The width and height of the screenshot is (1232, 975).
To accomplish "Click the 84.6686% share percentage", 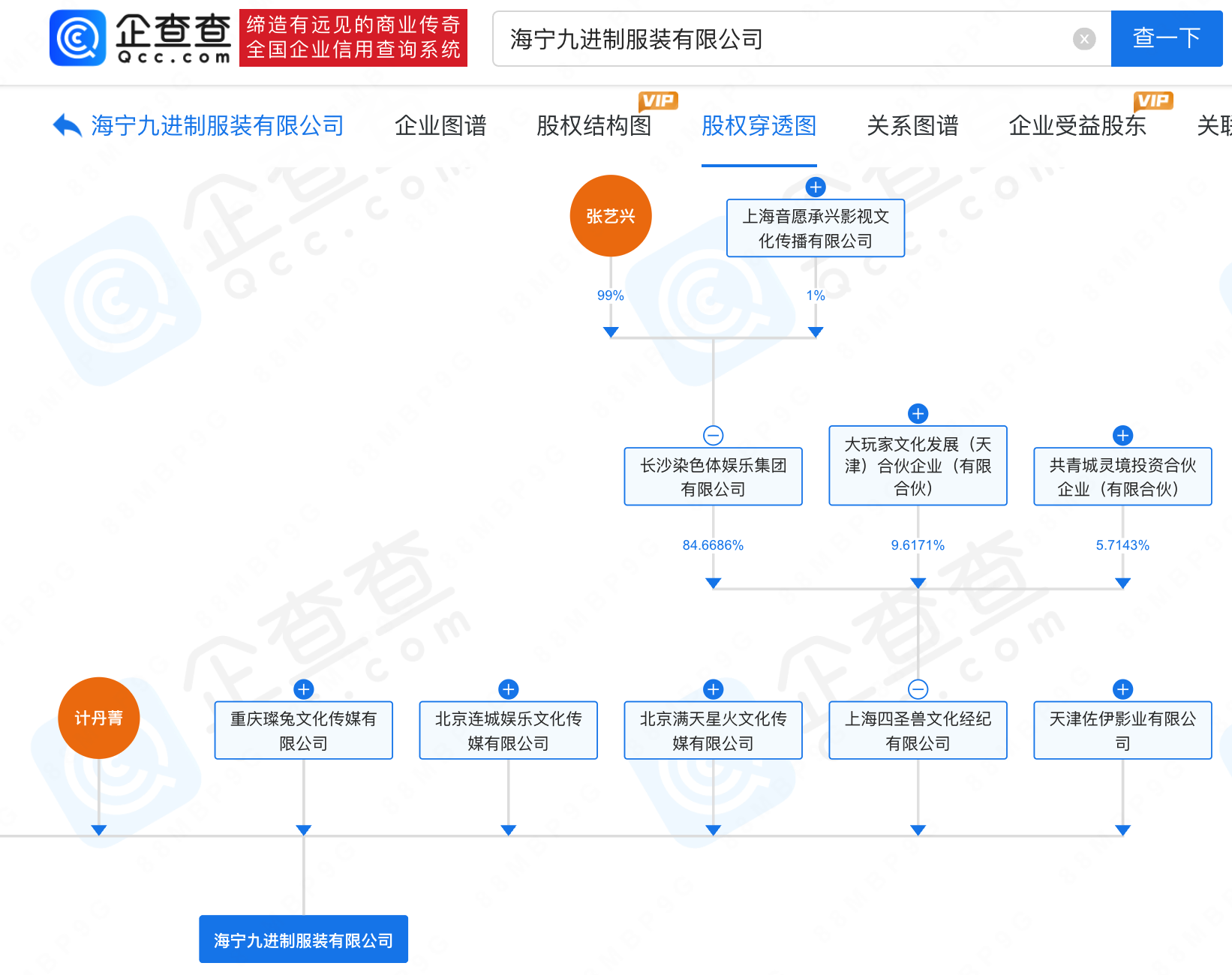I will click(713, 545).
